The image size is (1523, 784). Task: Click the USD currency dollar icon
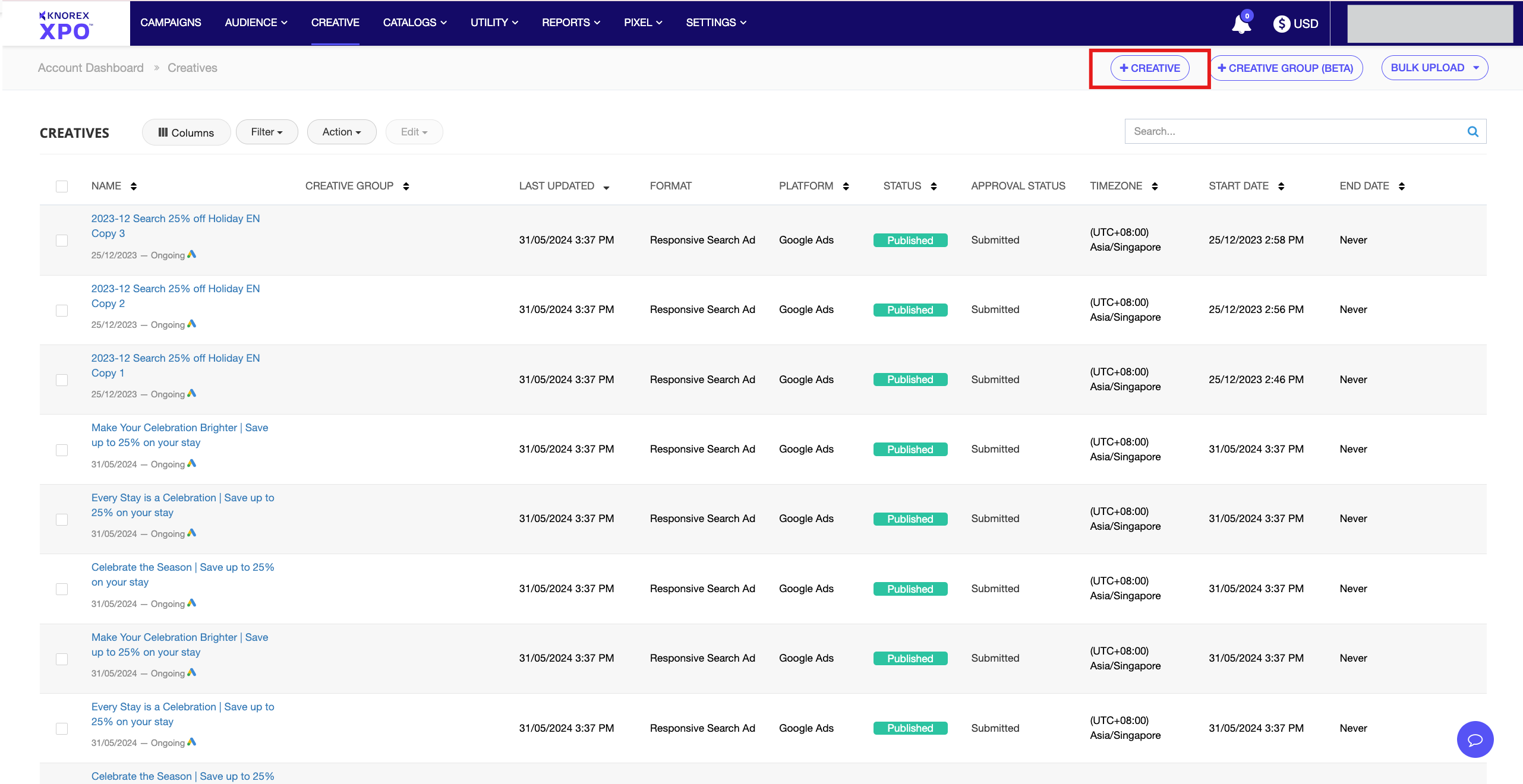1281,24
